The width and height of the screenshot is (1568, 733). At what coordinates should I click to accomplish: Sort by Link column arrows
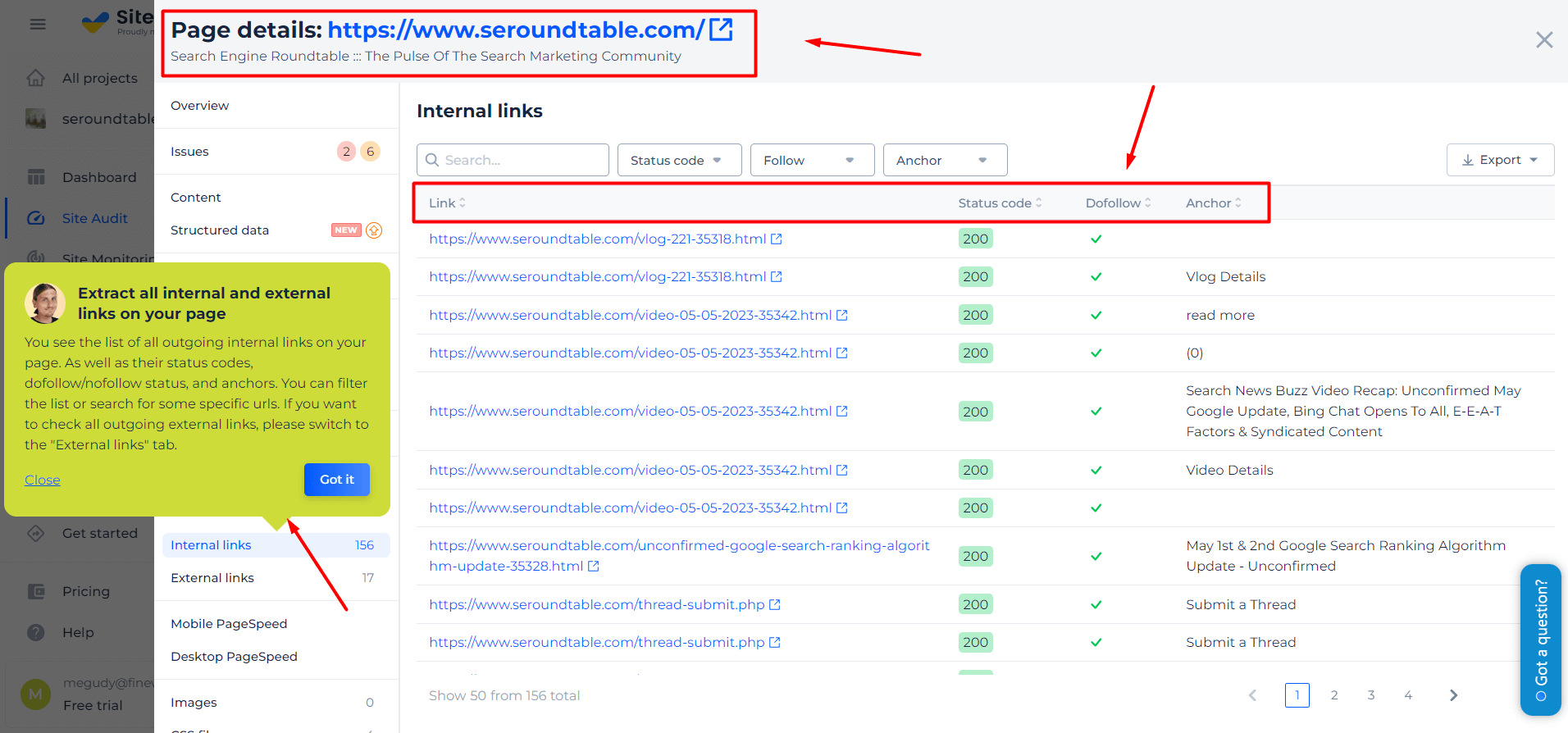(463, 203)
